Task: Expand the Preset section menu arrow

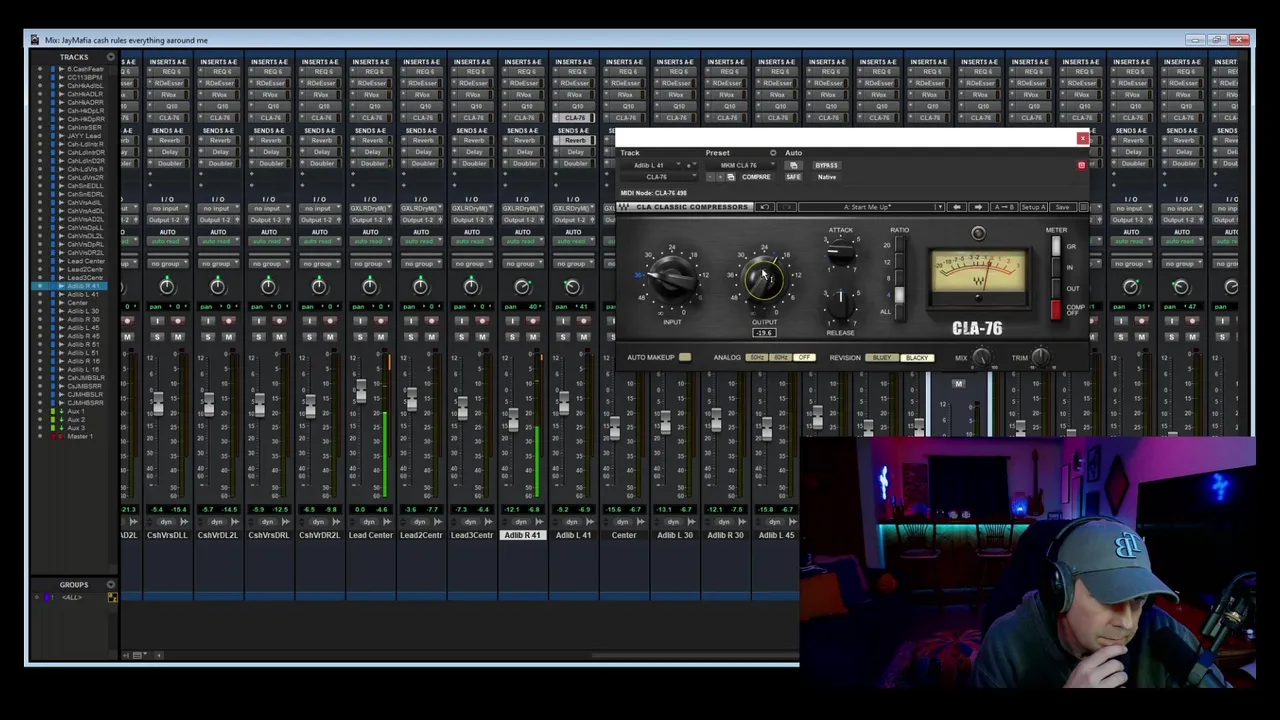Action: tap(773, 153)
